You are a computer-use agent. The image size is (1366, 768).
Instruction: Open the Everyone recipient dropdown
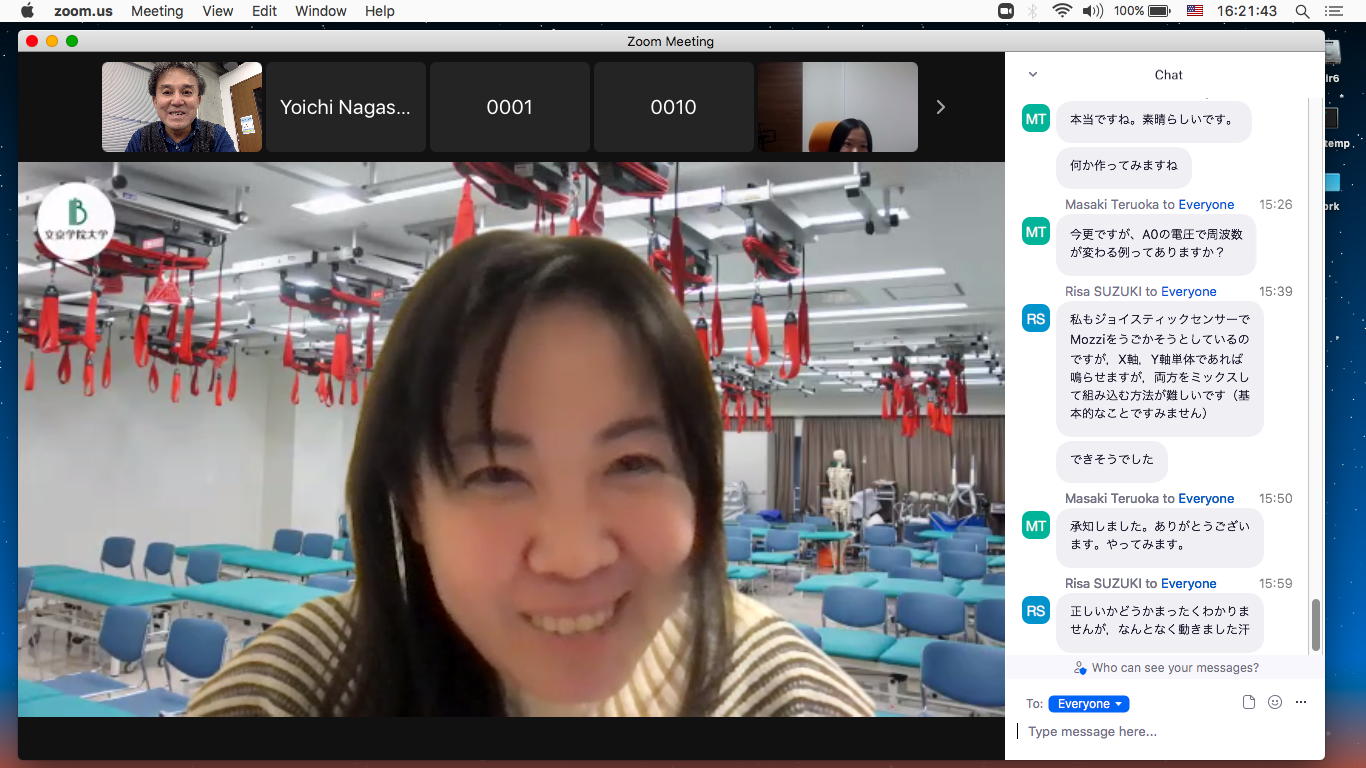click(x=1089, y=704)
